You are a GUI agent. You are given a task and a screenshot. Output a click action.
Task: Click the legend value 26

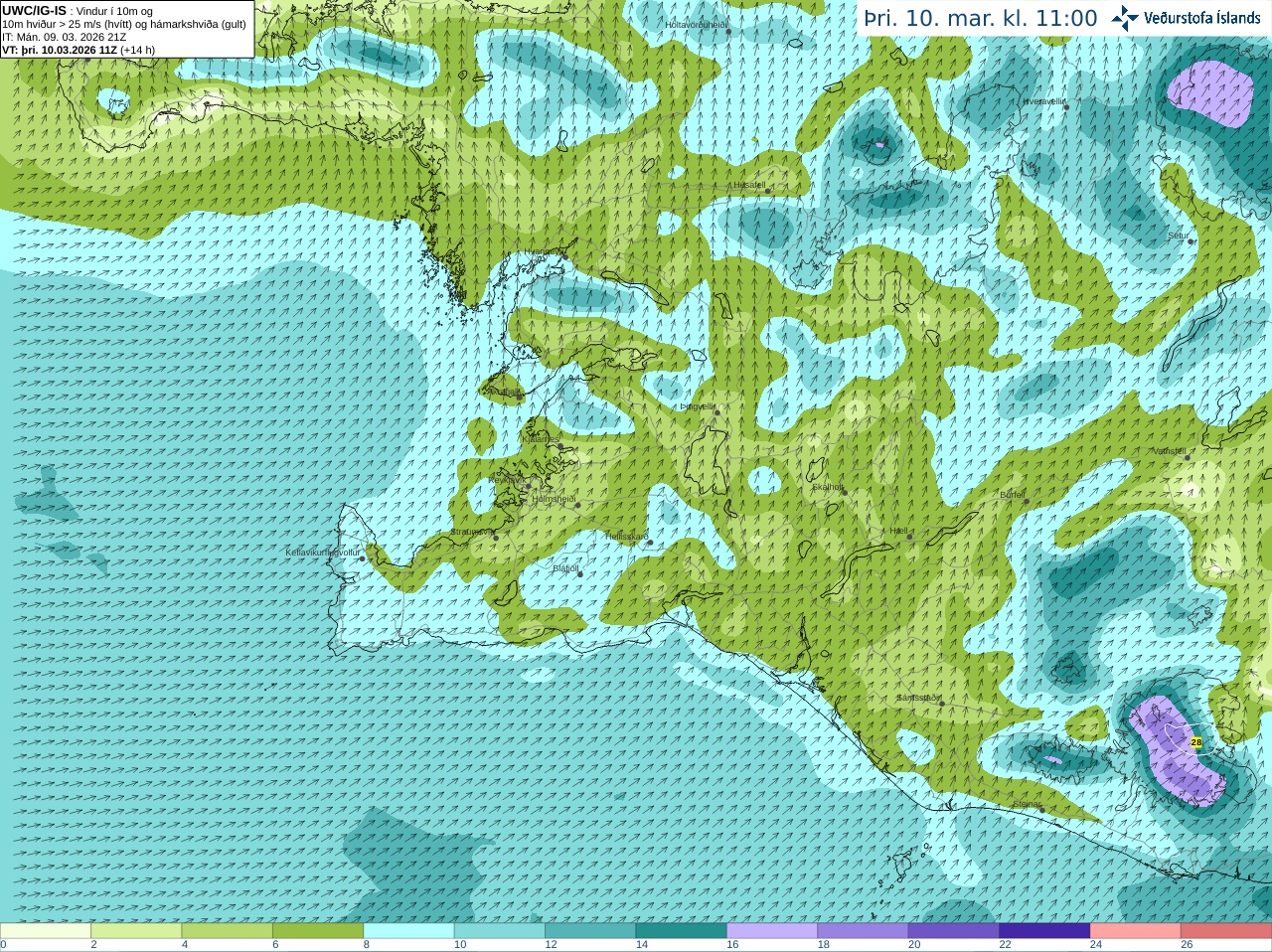tap(1187, 945)
